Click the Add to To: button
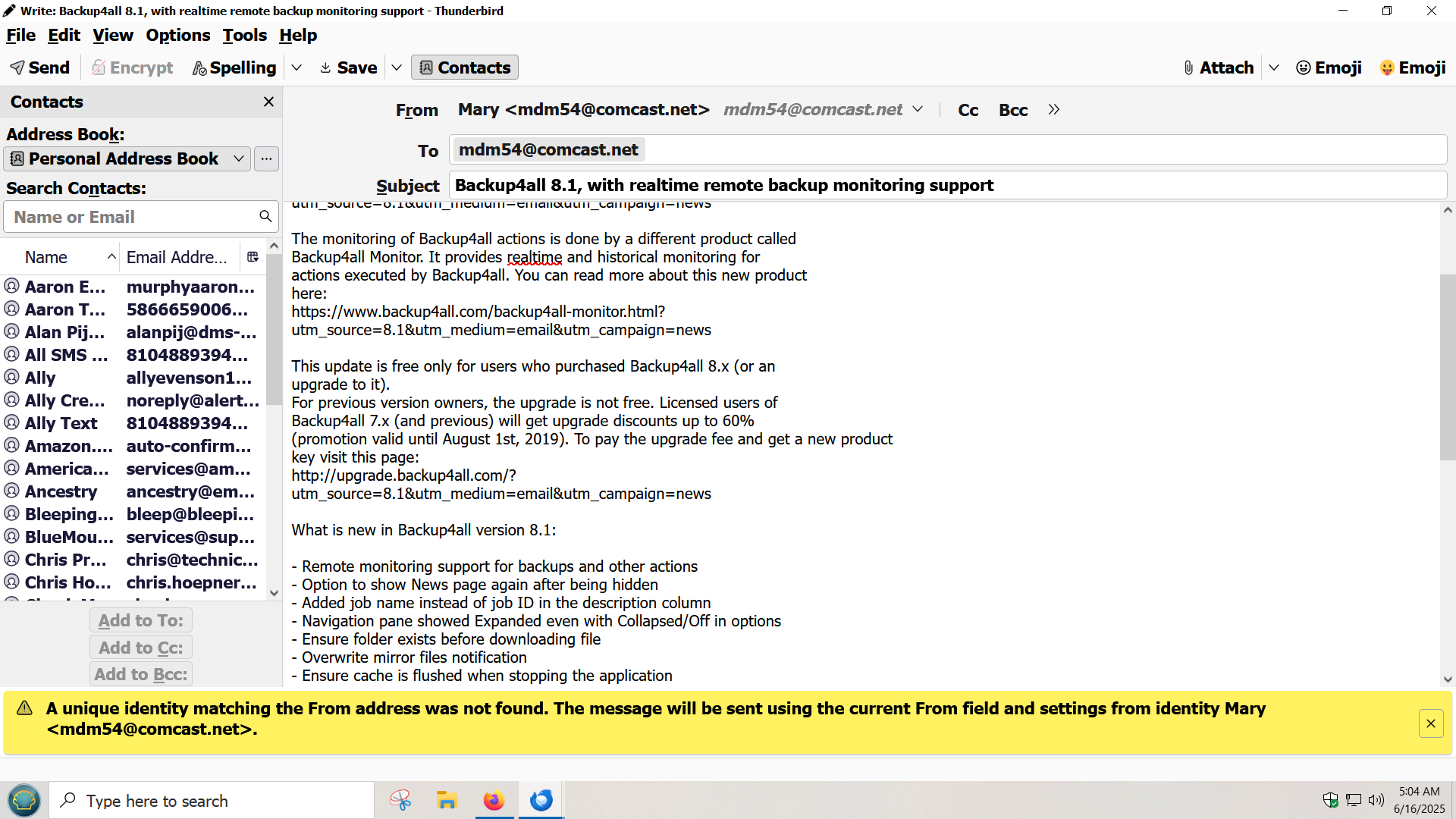 (141, 620)
